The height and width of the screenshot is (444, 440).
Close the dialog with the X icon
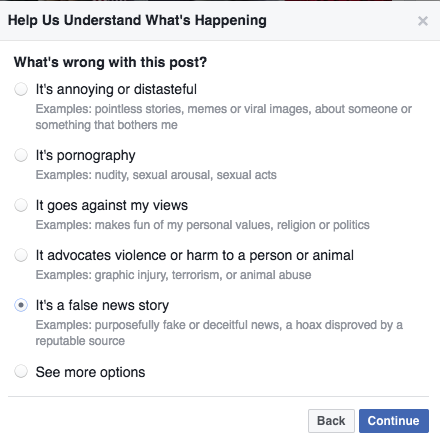pyautogui.click(x=423, y=21)
